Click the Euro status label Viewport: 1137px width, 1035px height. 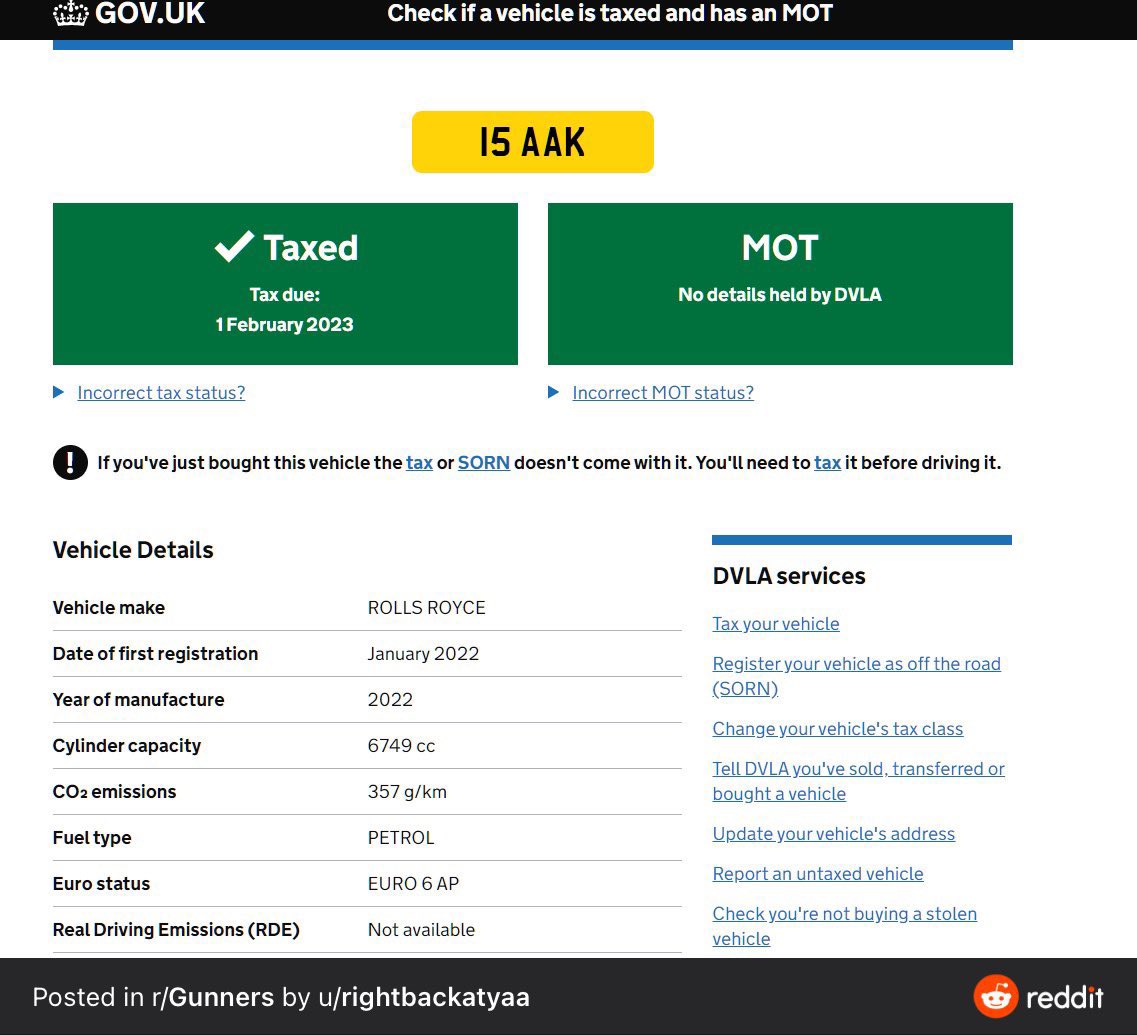(102, 883)
